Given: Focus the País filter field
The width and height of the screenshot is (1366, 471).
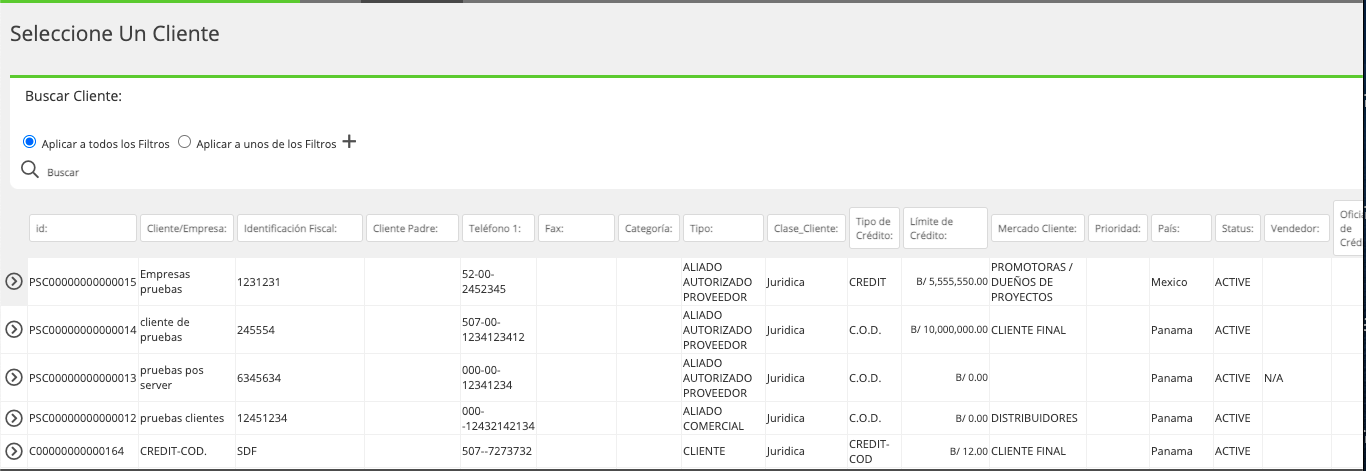Looking at the screenshot, I should (x=1181, y=228).
